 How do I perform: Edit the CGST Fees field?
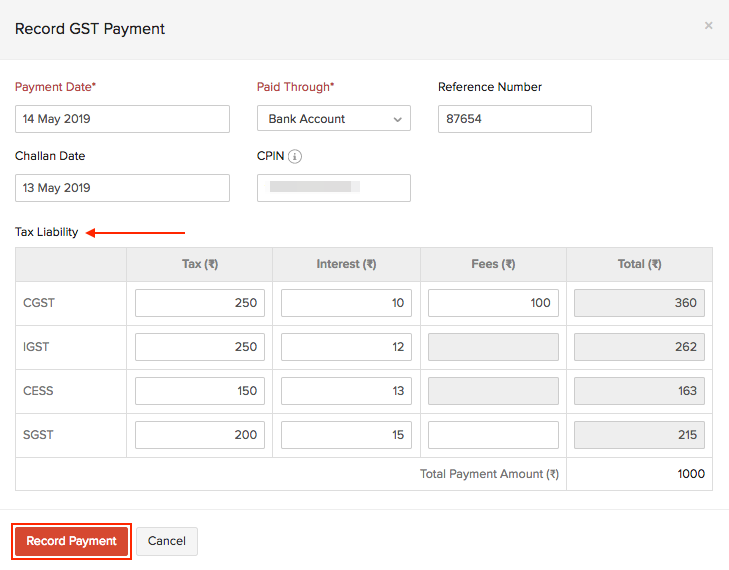493,303
